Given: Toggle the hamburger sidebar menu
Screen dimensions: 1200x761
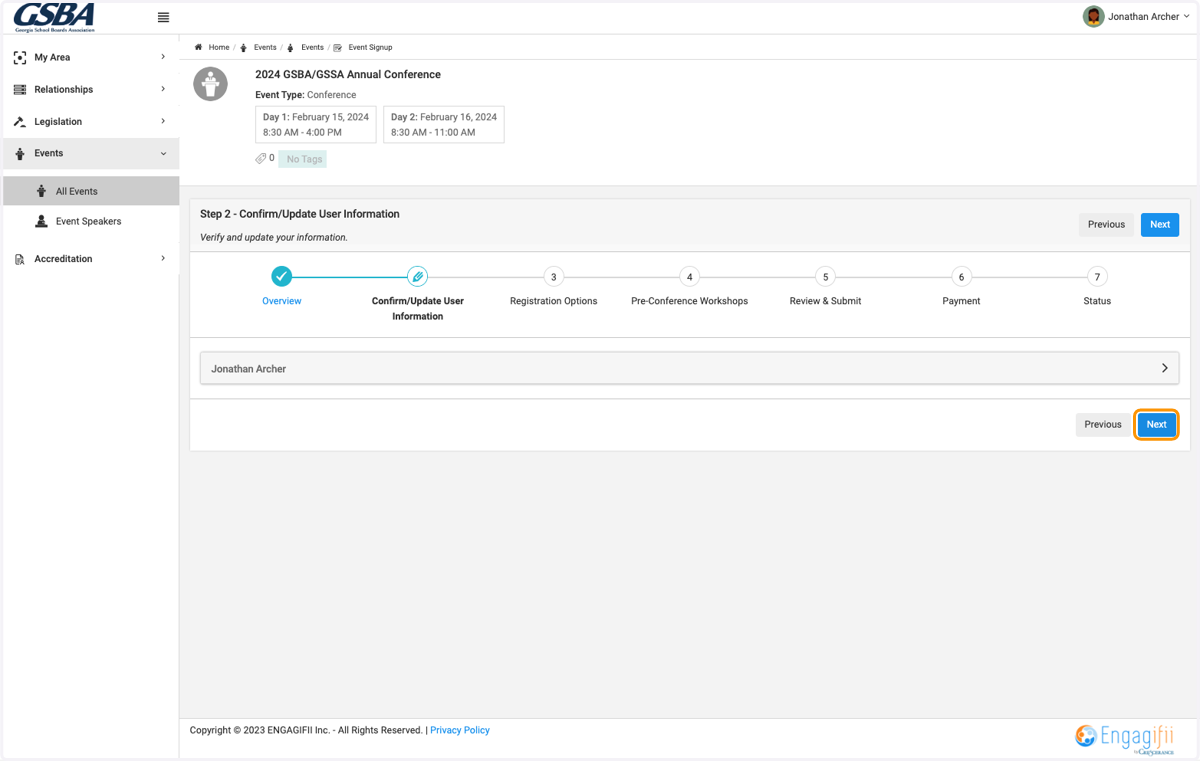Looking at the screenshot, I should [164, 17].
